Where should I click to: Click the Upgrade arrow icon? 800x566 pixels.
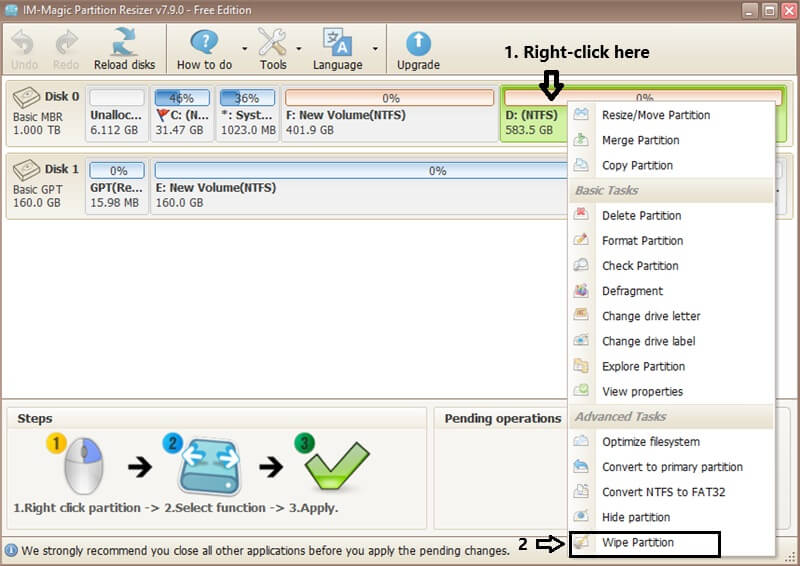[418, 43]
